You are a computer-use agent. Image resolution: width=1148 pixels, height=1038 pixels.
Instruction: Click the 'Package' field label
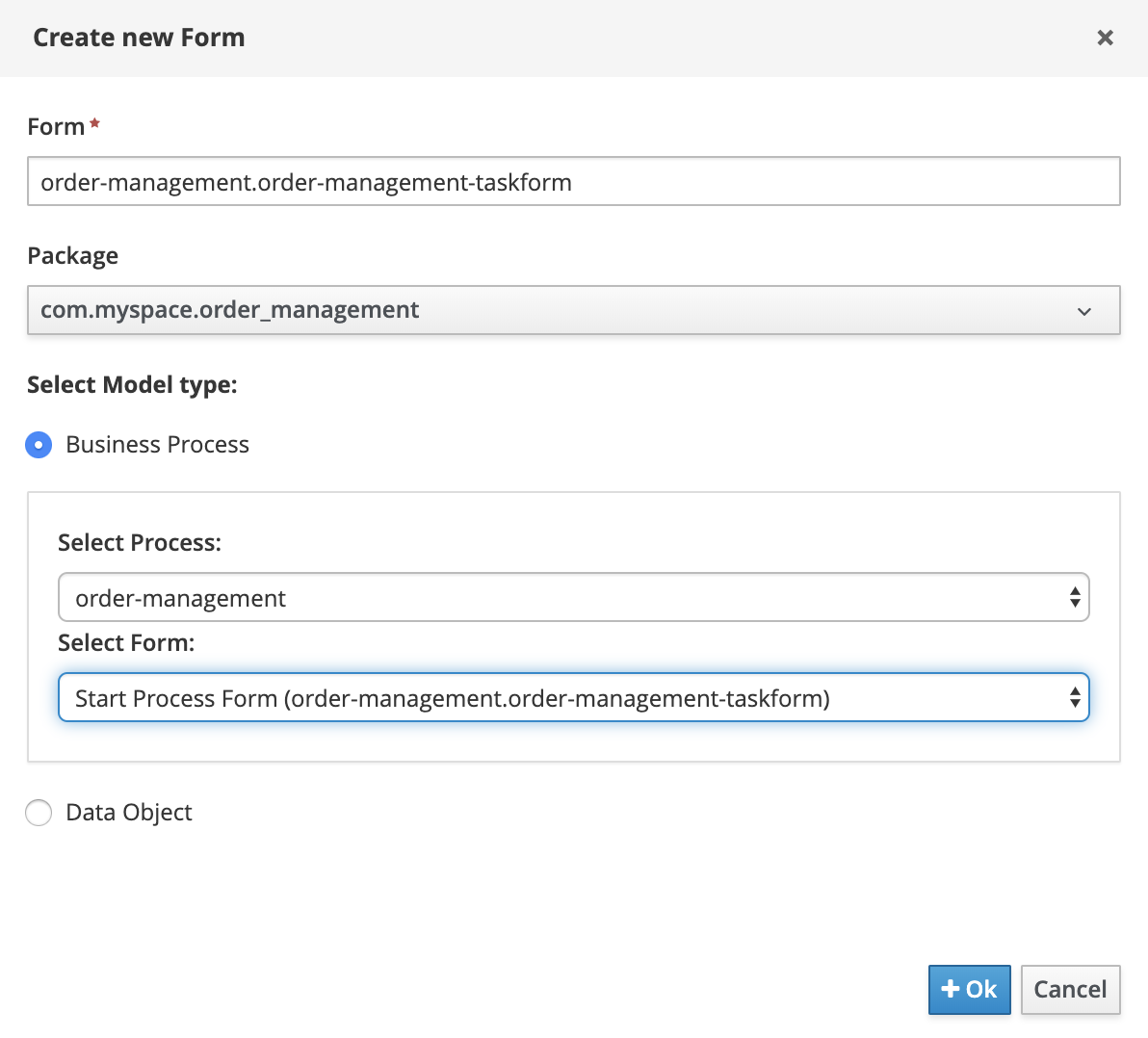pos(72,256)
